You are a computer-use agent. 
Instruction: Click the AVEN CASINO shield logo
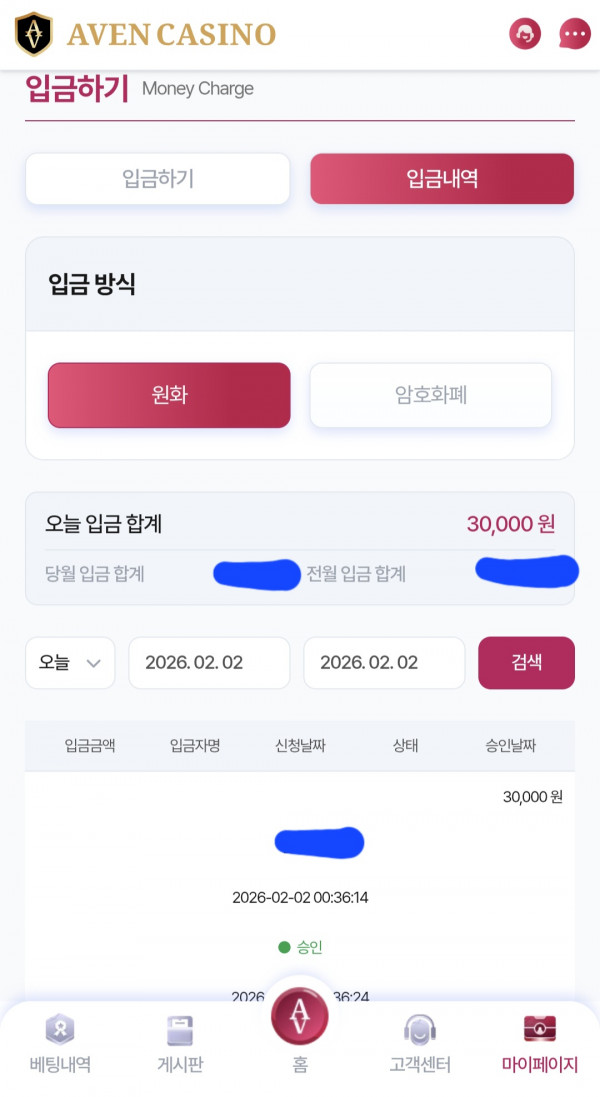(x=35, y=33)
